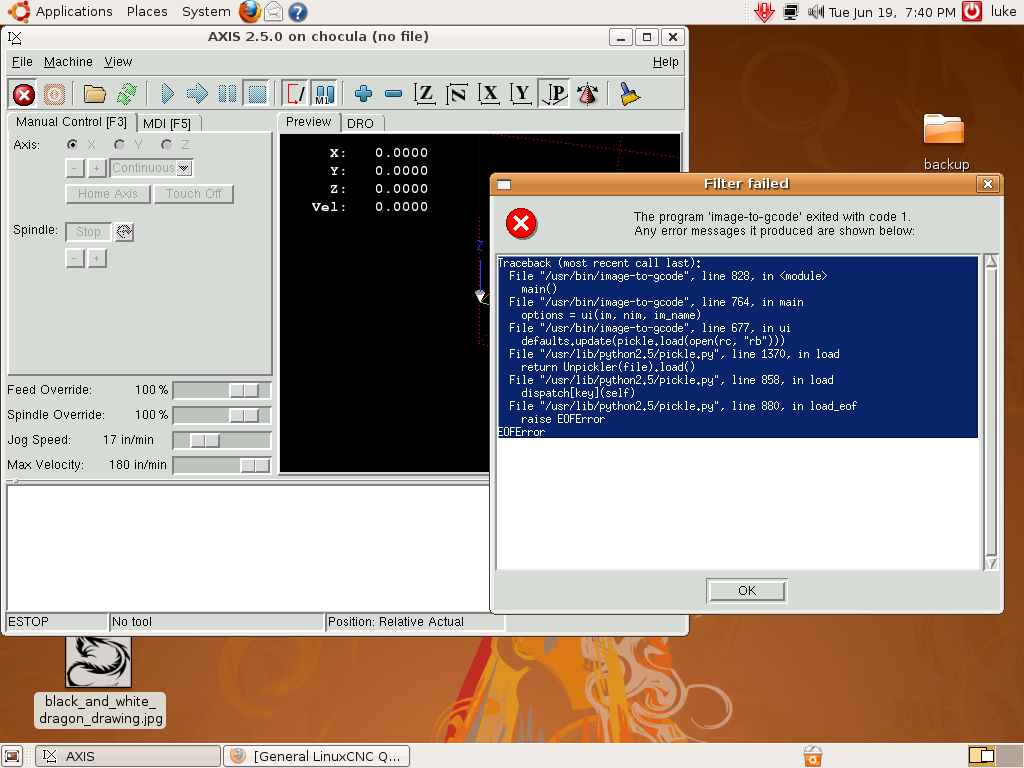The width and height of the screenshot is (1024, 768).
Task: Open the help launcher in top panel
Action: coord(298,11)
